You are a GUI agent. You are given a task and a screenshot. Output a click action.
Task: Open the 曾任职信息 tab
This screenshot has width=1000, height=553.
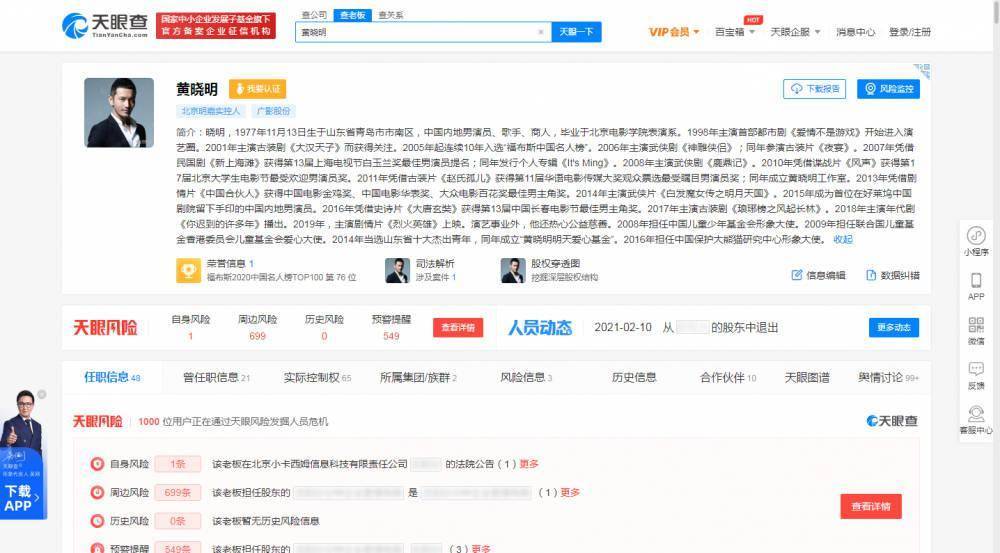pos(216,378)
